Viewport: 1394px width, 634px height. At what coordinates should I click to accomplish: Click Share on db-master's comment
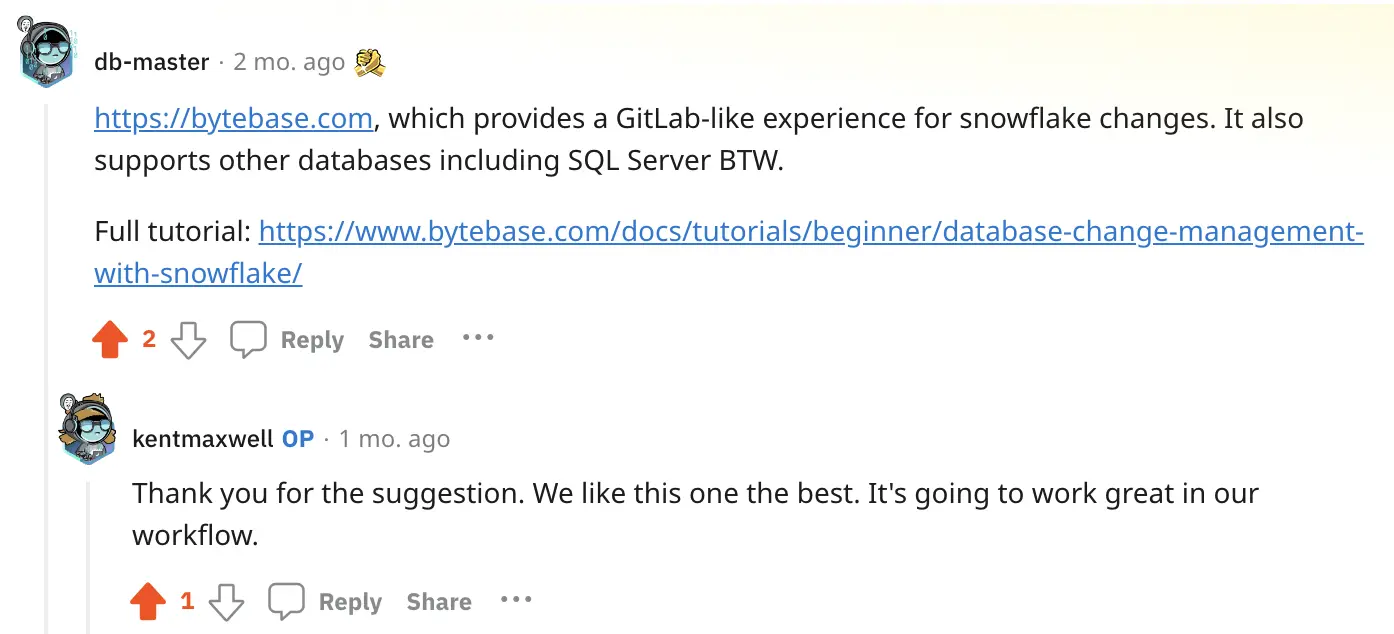(x=399, y=340)
